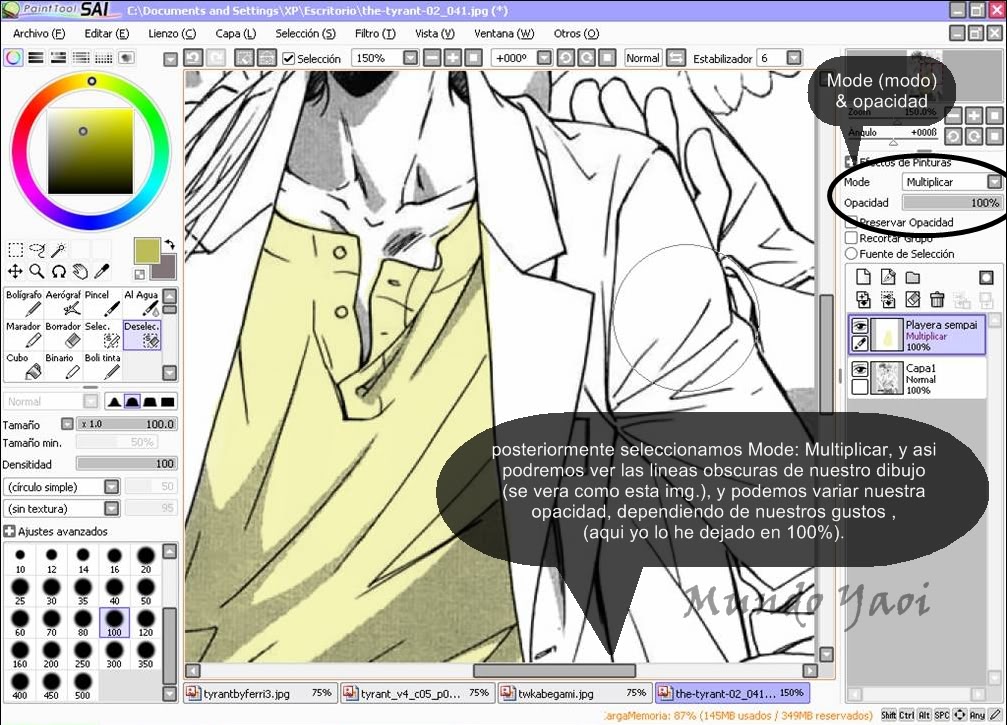Viewport: 1007px width, 725px height.
Task: Select the eyedropper color picker tool
Action: pyautogui.click(x=101, y=272)
